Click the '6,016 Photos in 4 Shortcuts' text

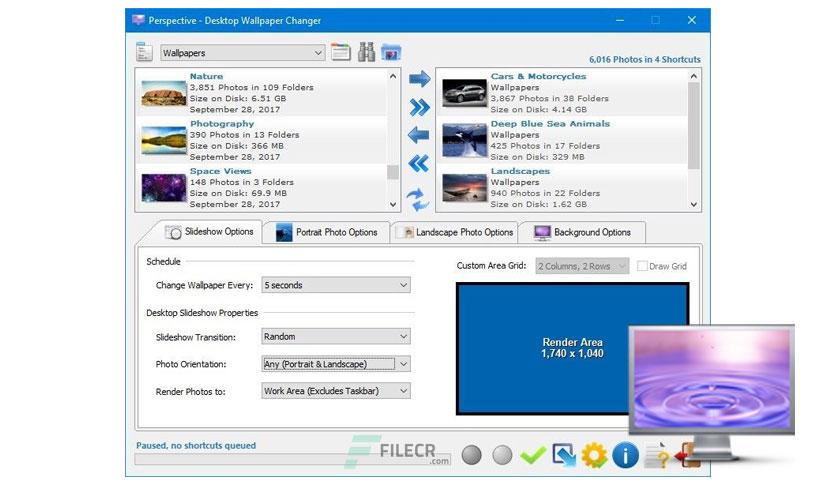click(644, 59)
